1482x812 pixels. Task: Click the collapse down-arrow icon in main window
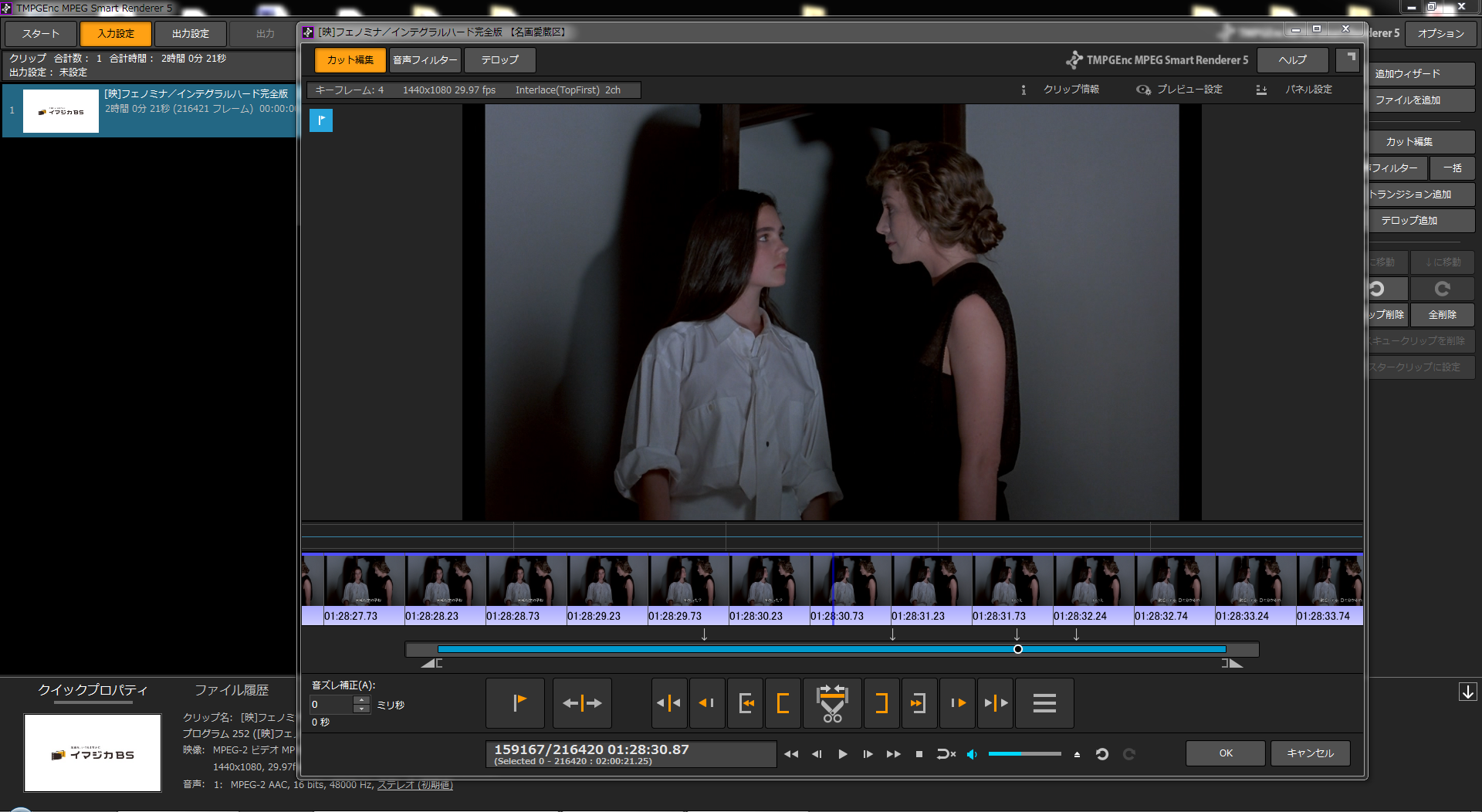[x=1468, y=692]
